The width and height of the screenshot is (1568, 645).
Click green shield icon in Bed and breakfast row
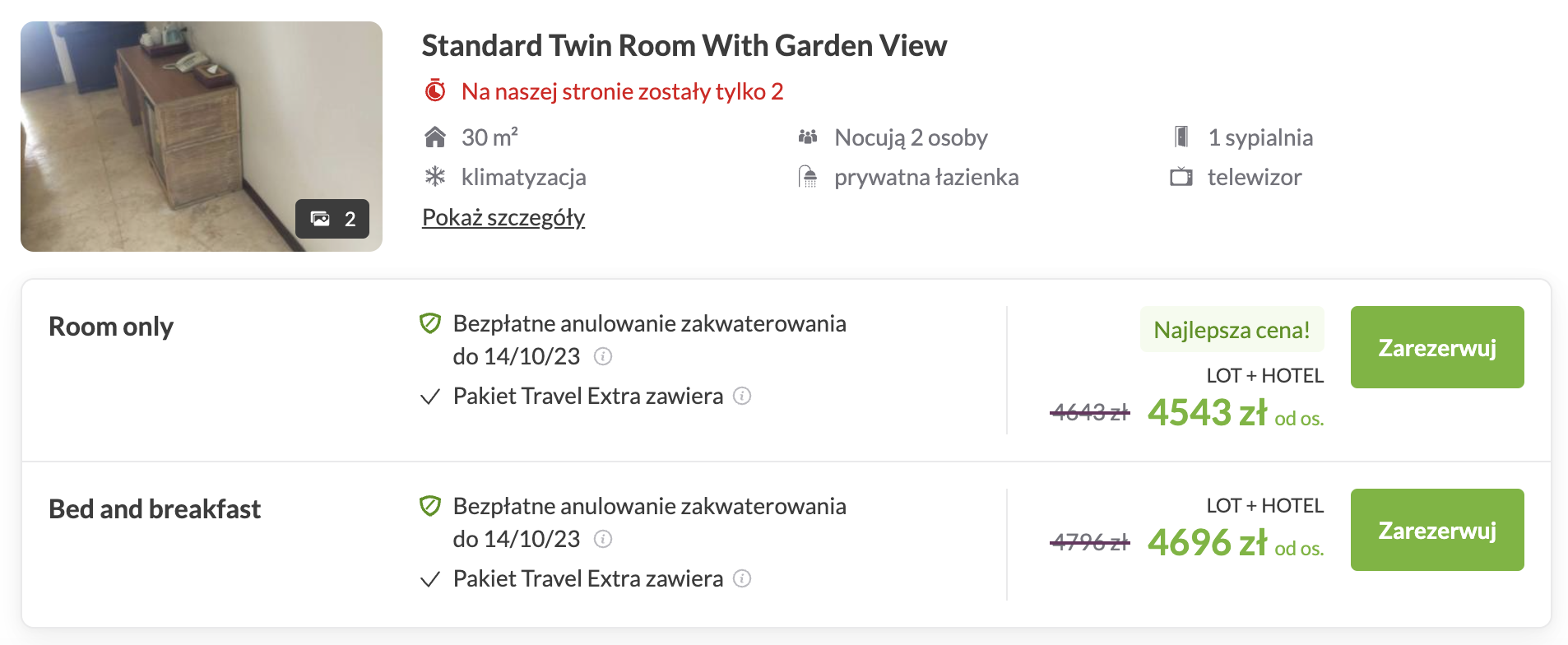[x=429, y=507]
